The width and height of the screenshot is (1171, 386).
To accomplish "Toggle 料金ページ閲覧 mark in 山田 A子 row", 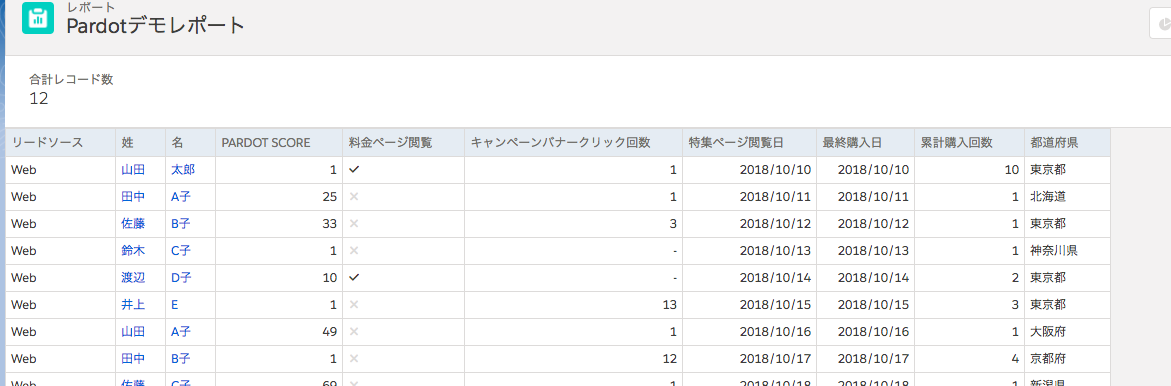I will tap(354, 331).
